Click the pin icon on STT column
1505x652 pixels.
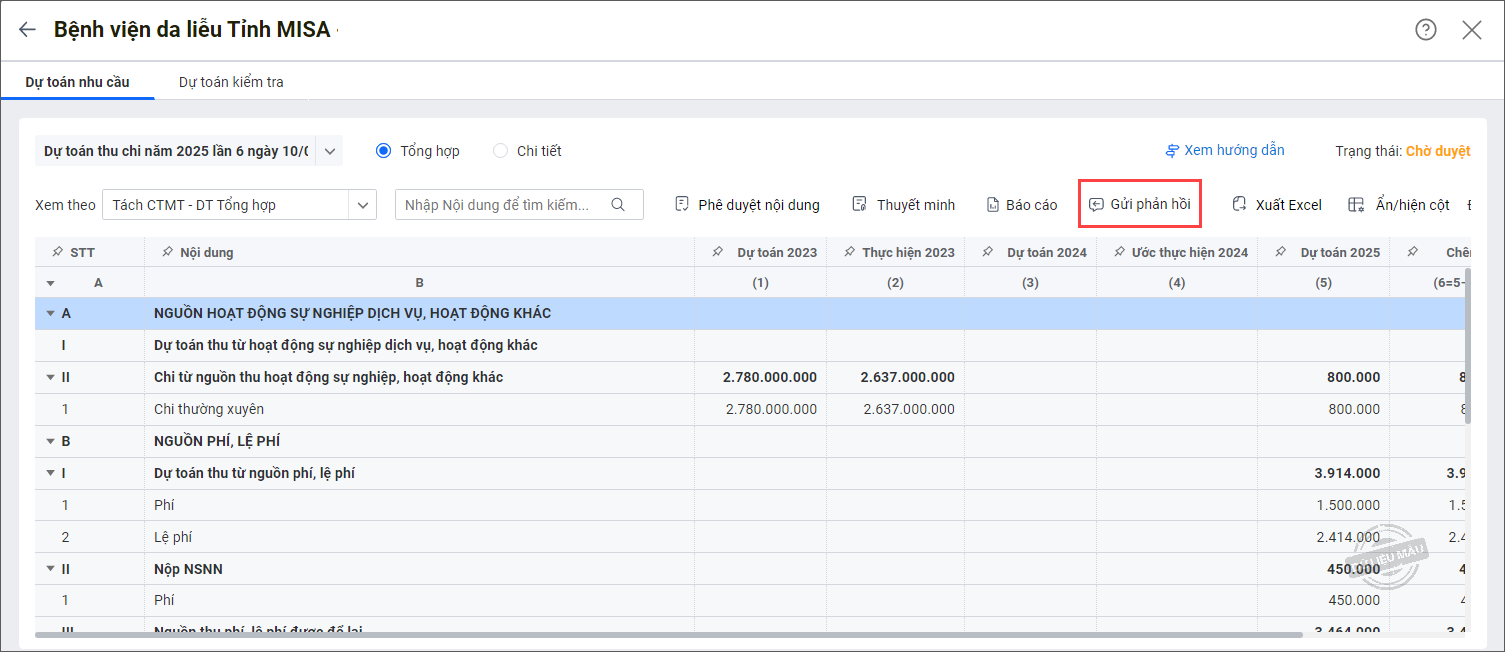[57, 253]
